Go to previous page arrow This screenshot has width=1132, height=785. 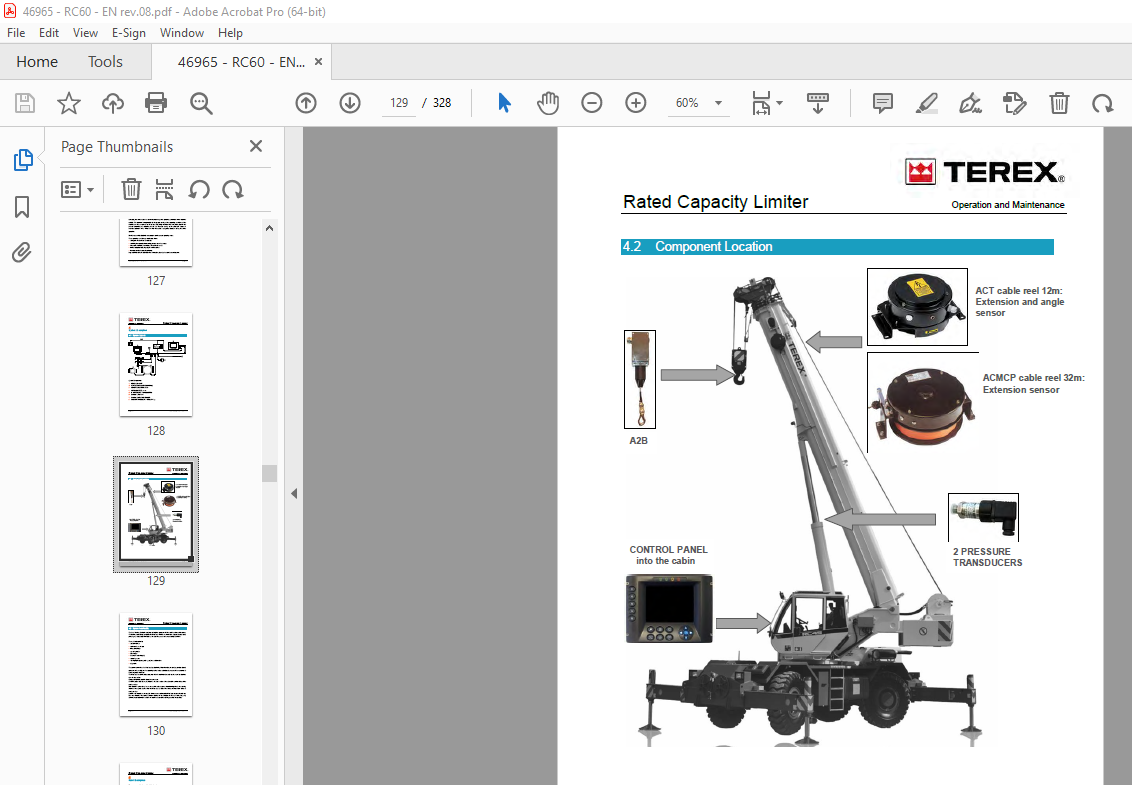306,103
